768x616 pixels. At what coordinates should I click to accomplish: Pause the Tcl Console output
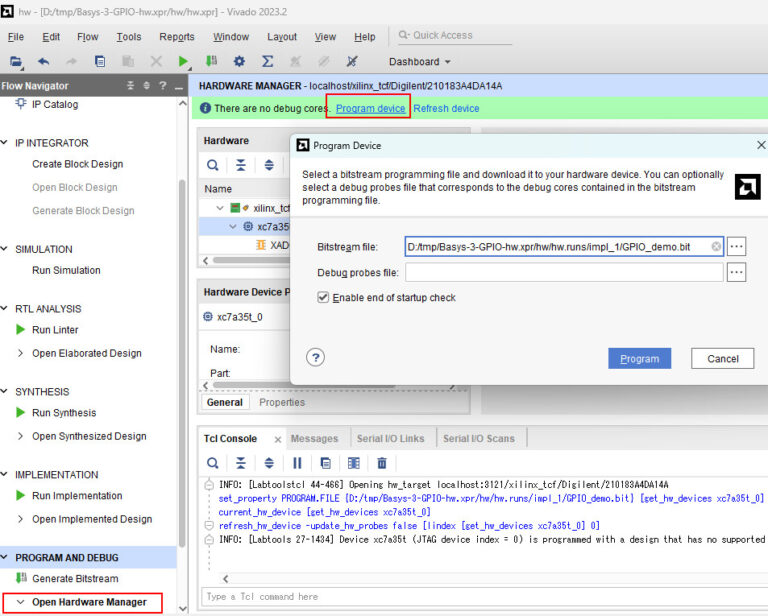[x=297, y=463]
